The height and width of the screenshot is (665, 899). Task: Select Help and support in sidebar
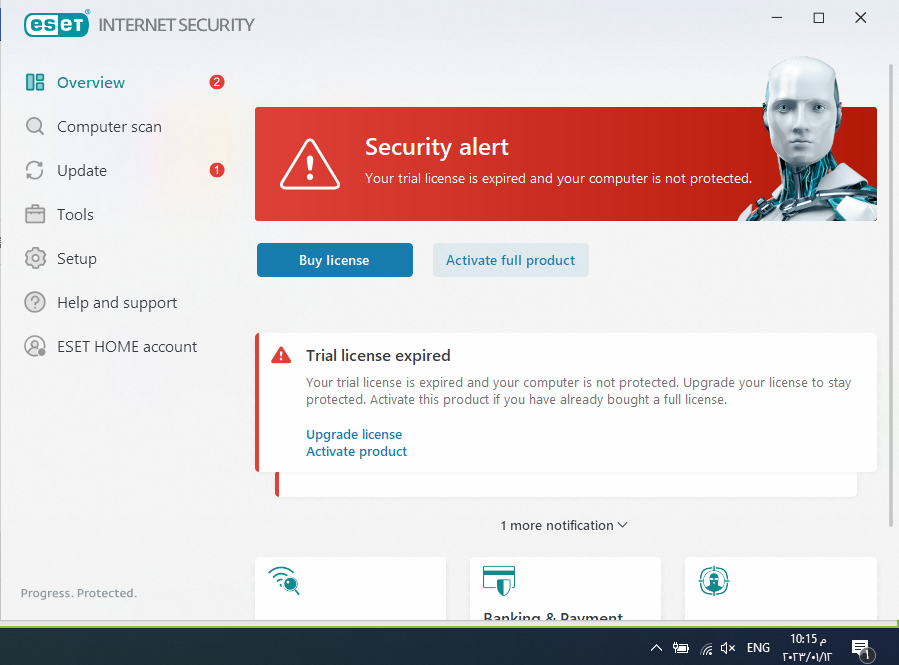point(117,303)
